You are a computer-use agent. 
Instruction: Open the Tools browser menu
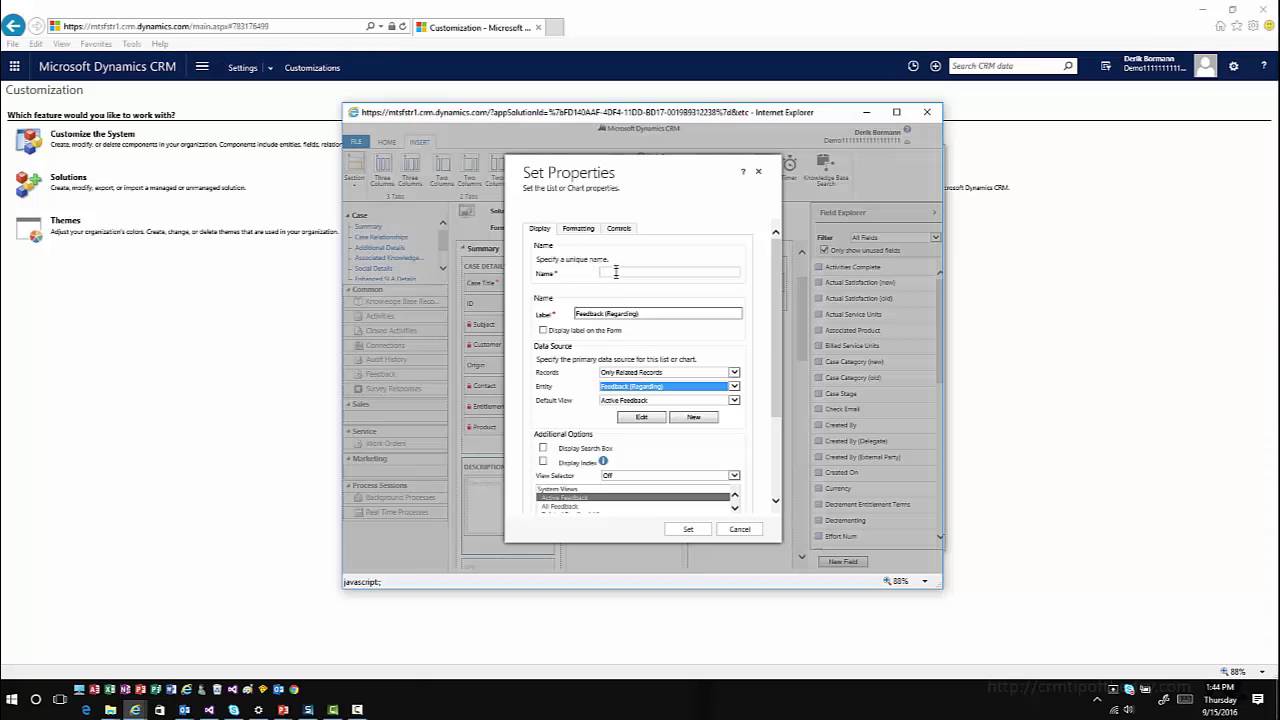click(131, 44)
